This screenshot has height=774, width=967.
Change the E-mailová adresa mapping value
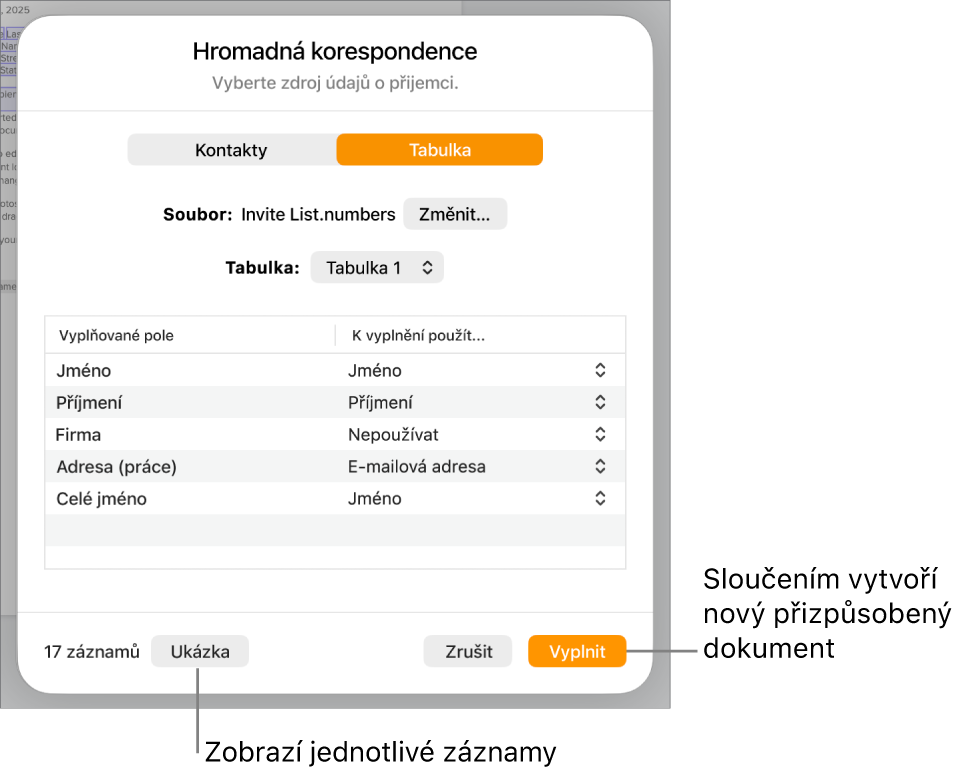(416, 467)
